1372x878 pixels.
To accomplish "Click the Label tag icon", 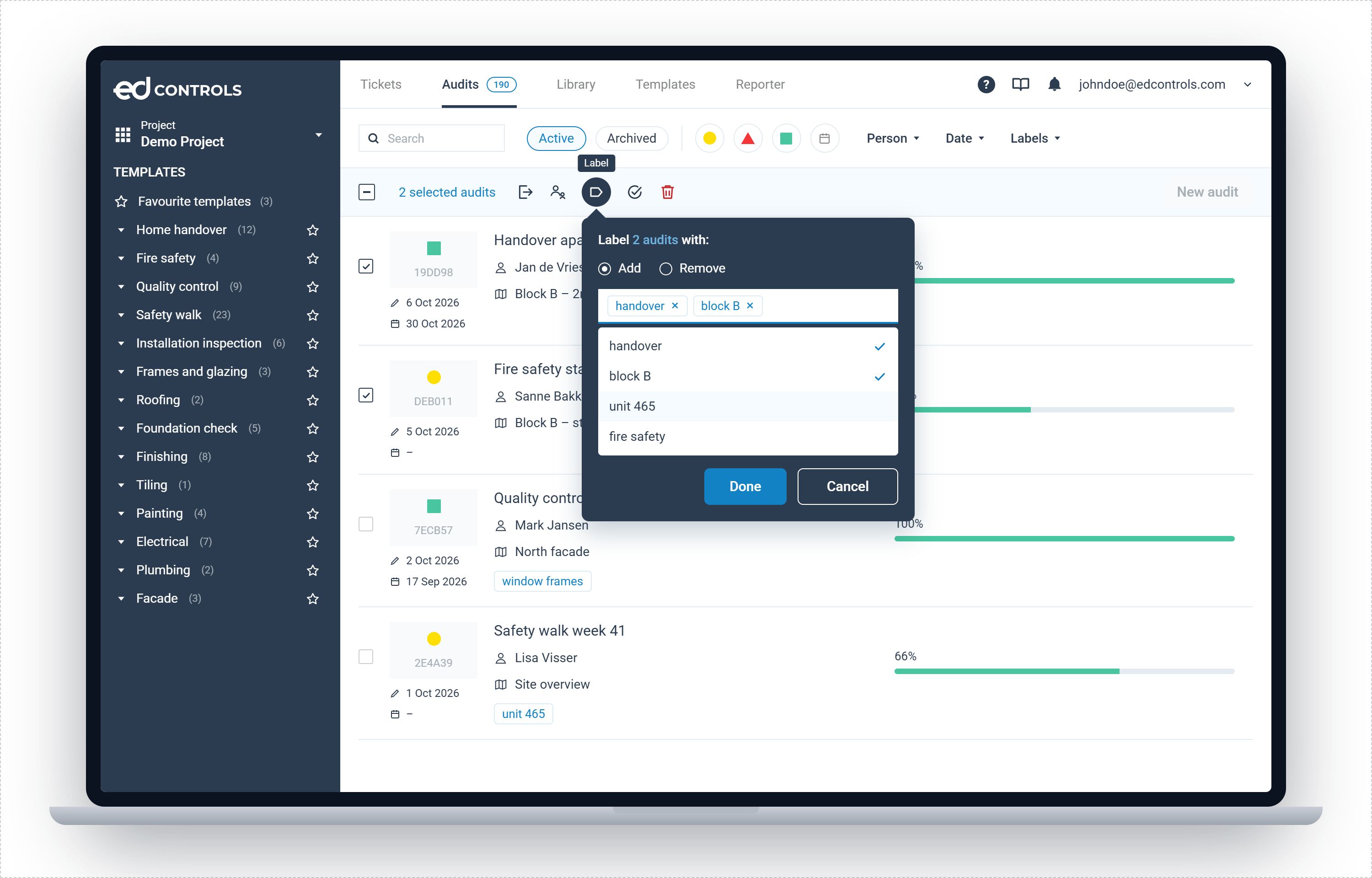I will 596,192.
